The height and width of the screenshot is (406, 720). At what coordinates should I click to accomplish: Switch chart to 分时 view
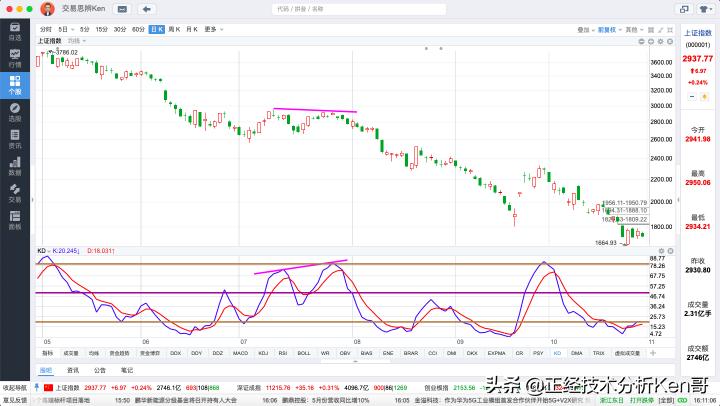point(46,29)
